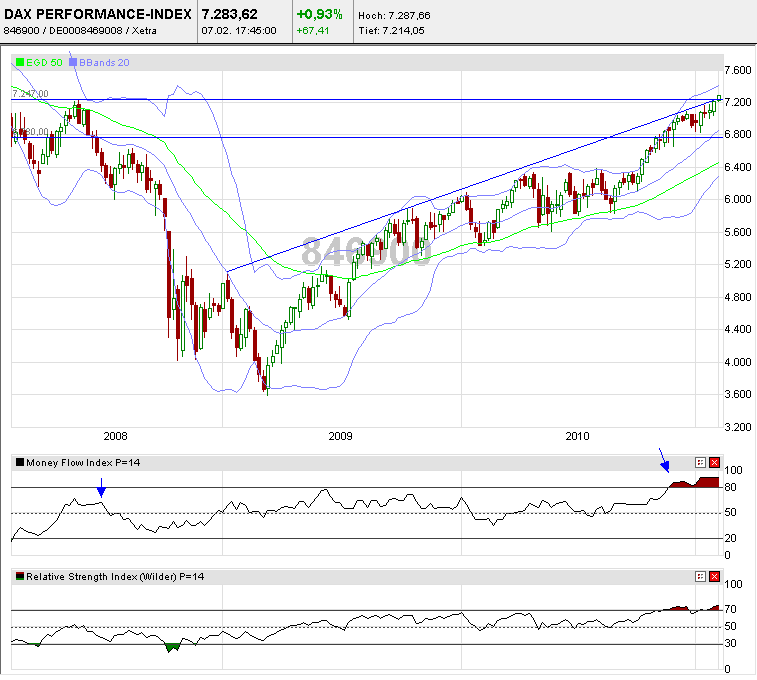Click the 2010 label on time axis
The image size is (757, 680).
click(x=577, y=436)
